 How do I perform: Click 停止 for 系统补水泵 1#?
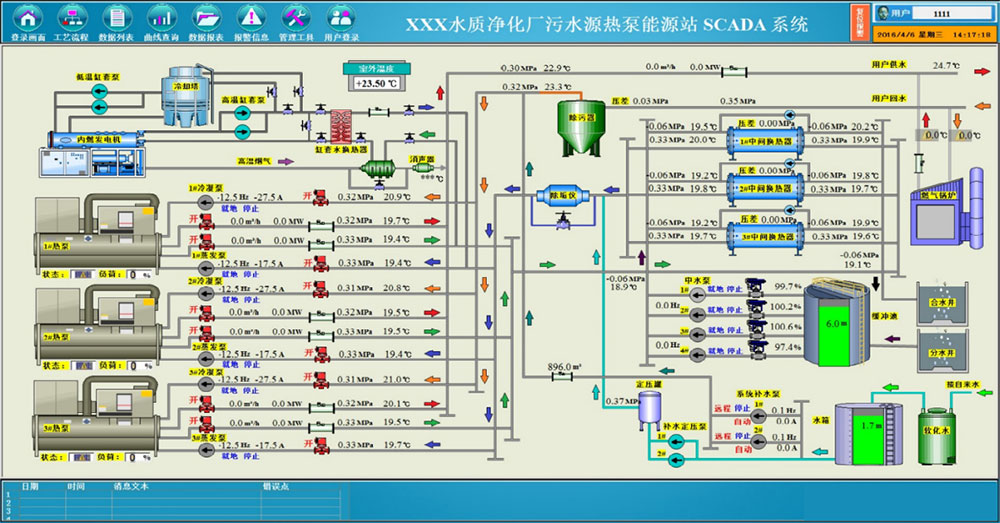[x=742, y=408]
